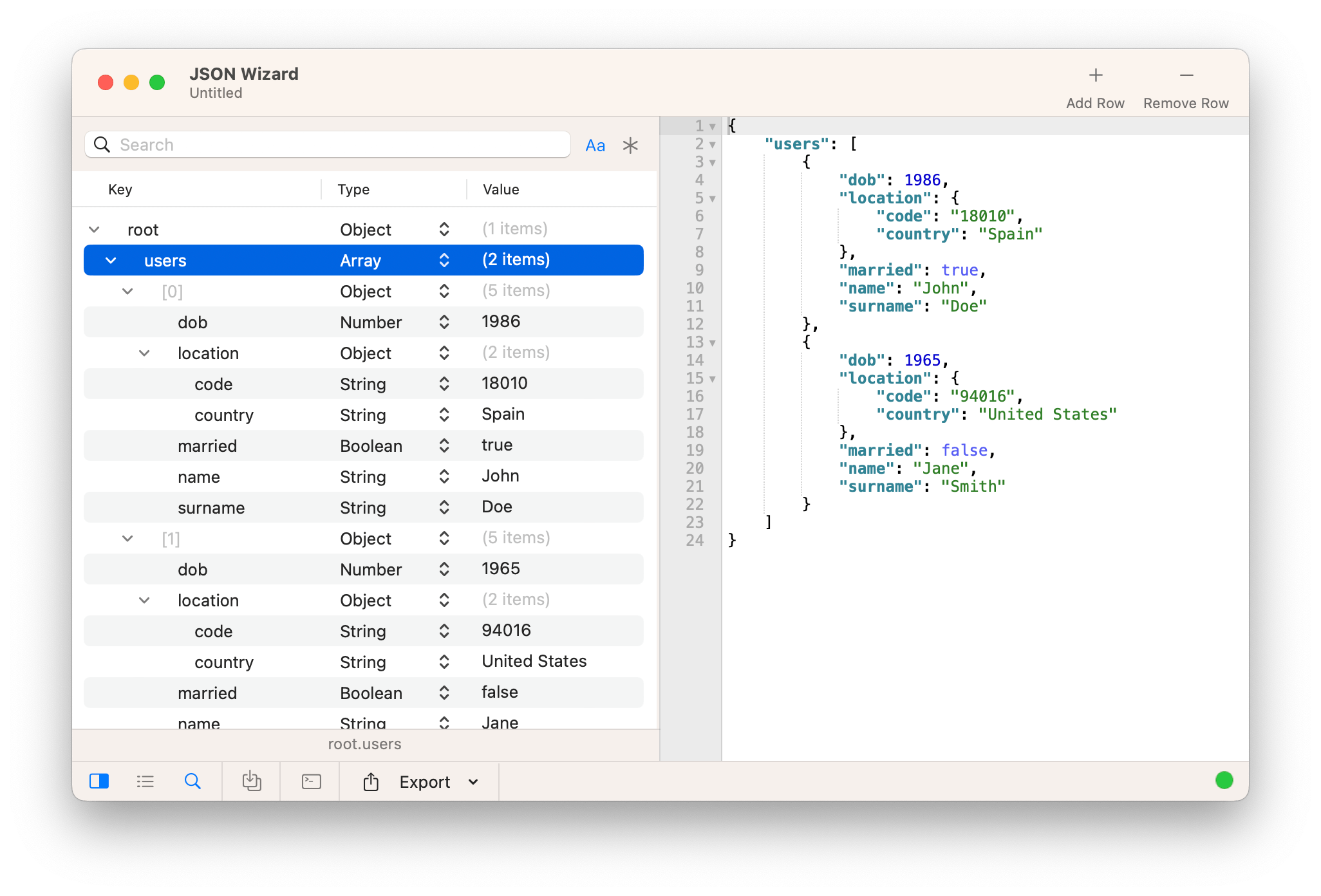Toggle case-sensitive Aa search option
The width and height of the screenshot is (1321, 896).
tap(595, 145)
